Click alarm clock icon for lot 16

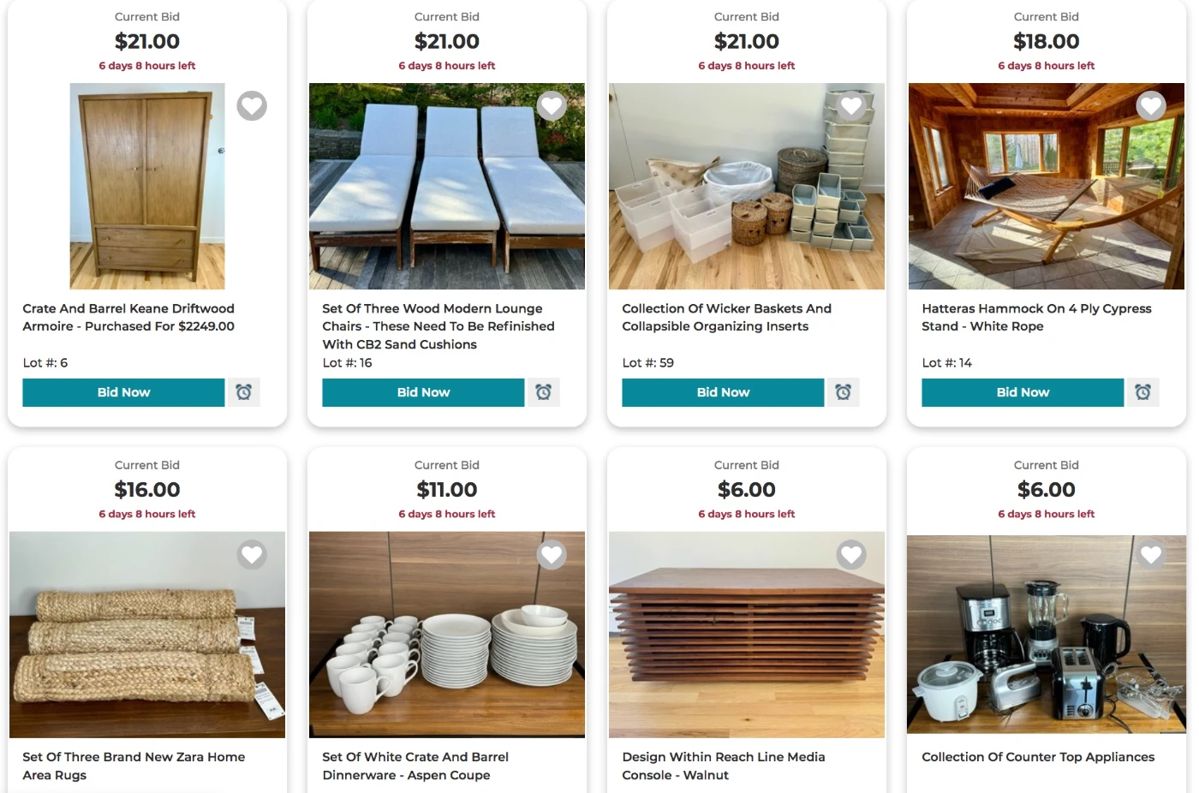coord(543,392)
